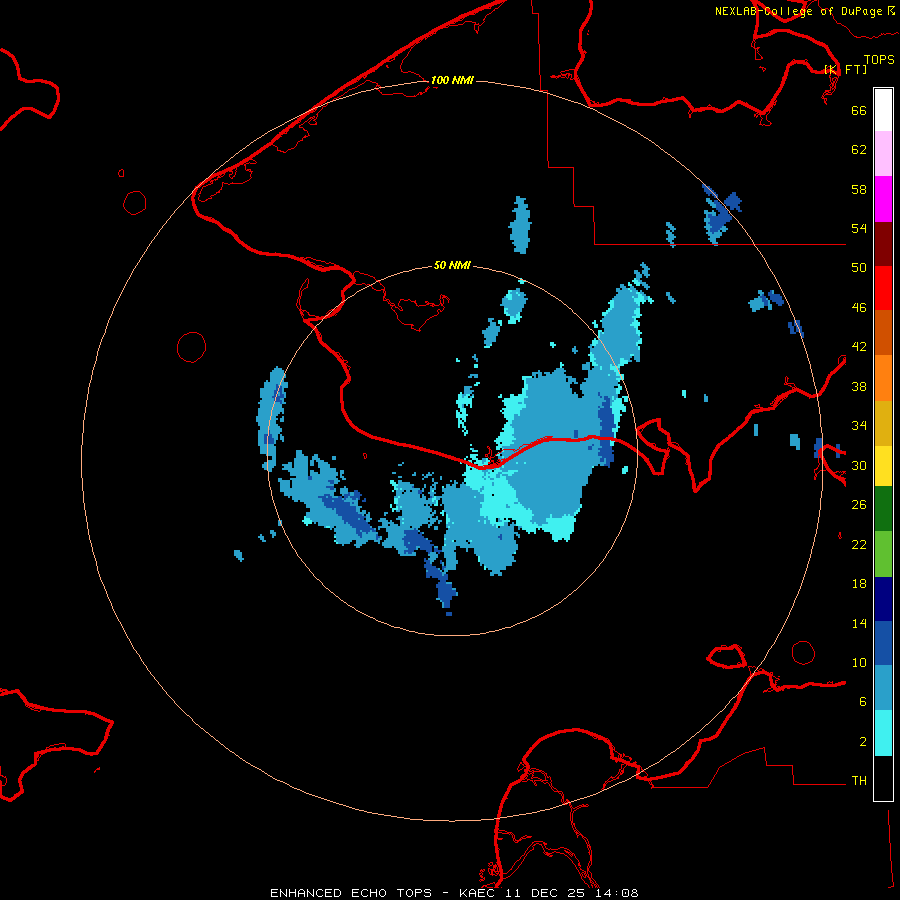Click the dark red 50-54 kft legend swatch
Screen dimensions: 900x900
(x=883, y=244)
